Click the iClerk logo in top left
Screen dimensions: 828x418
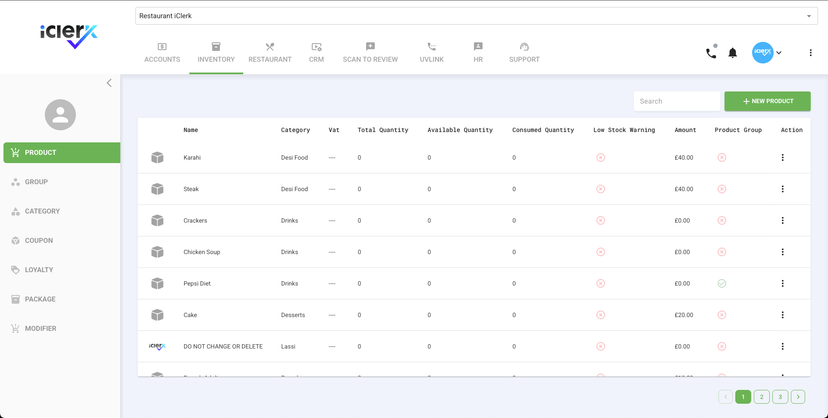click(68, 36)
